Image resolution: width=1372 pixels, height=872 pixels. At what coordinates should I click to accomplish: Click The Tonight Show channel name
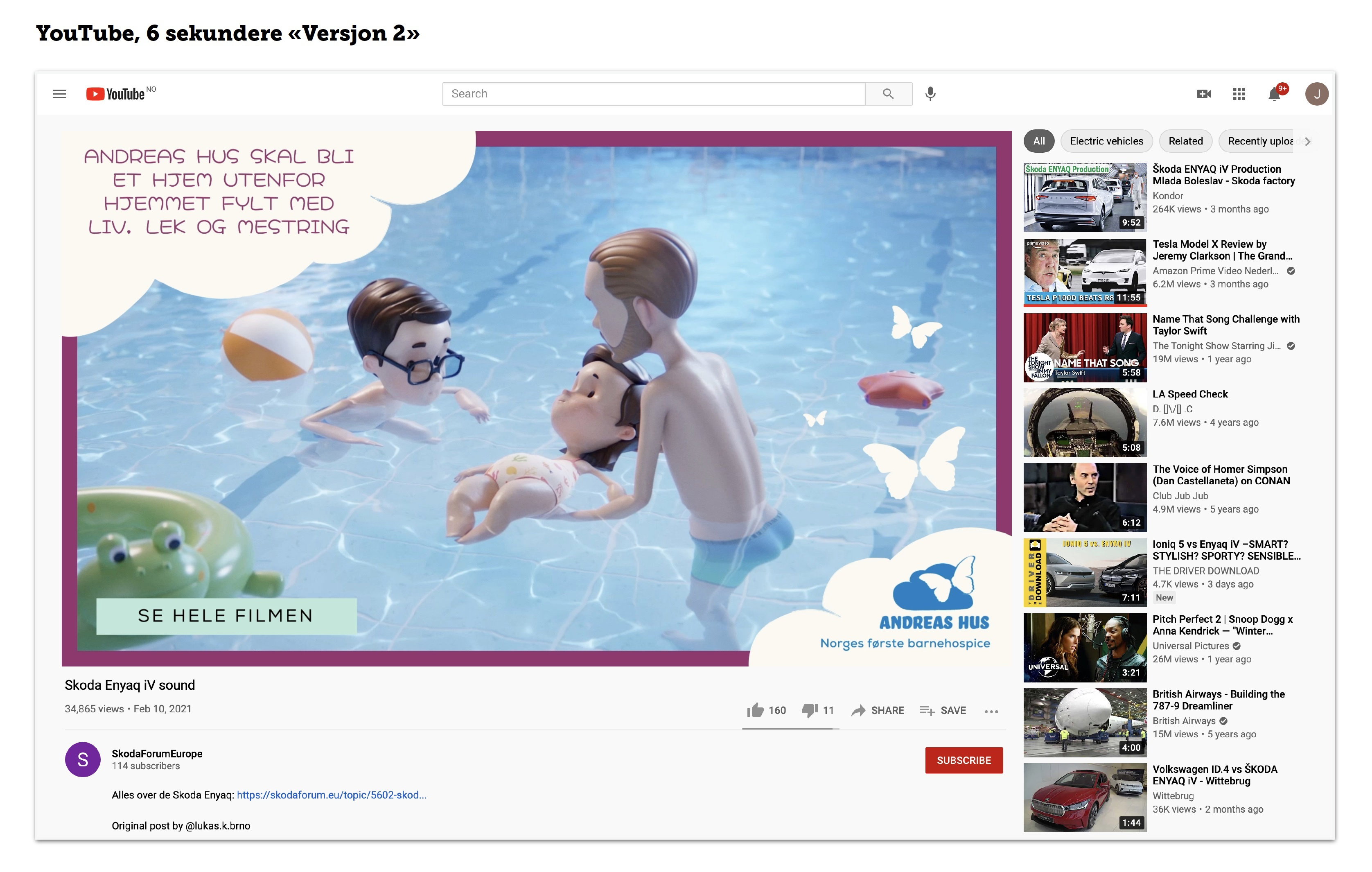pos(1216,346)
